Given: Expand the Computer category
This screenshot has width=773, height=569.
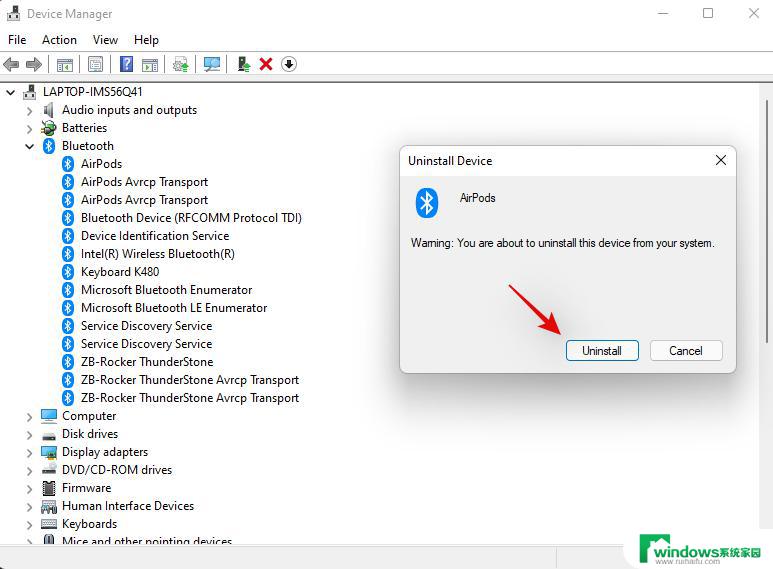Looking at the screenshot, I should coord(29,417).
